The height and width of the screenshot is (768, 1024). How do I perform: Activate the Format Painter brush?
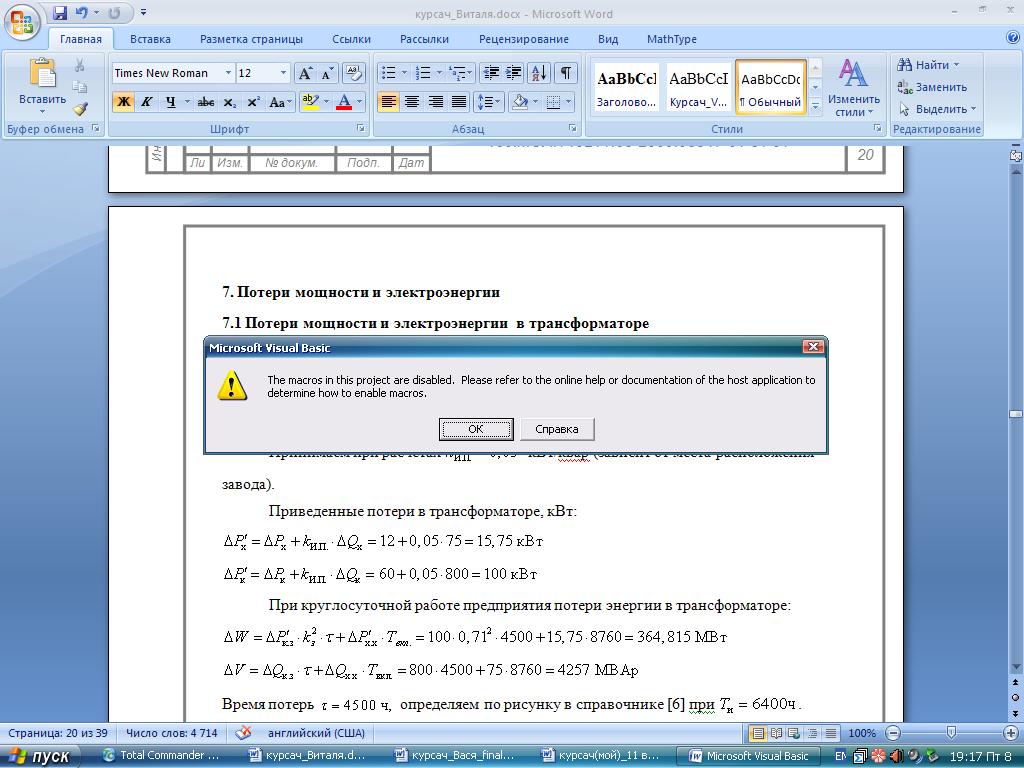click(80, 108)
